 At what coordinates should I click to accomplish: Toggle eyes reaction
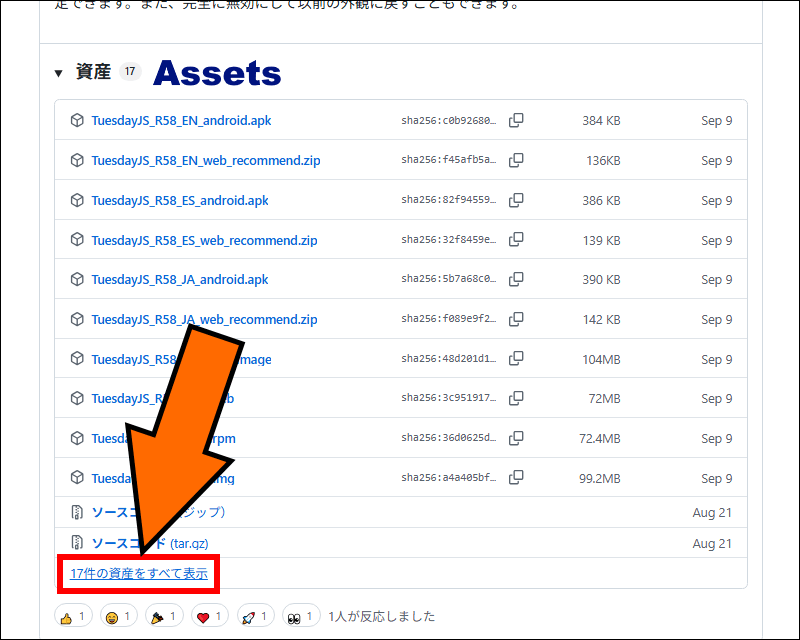click(x=302, y=616)
